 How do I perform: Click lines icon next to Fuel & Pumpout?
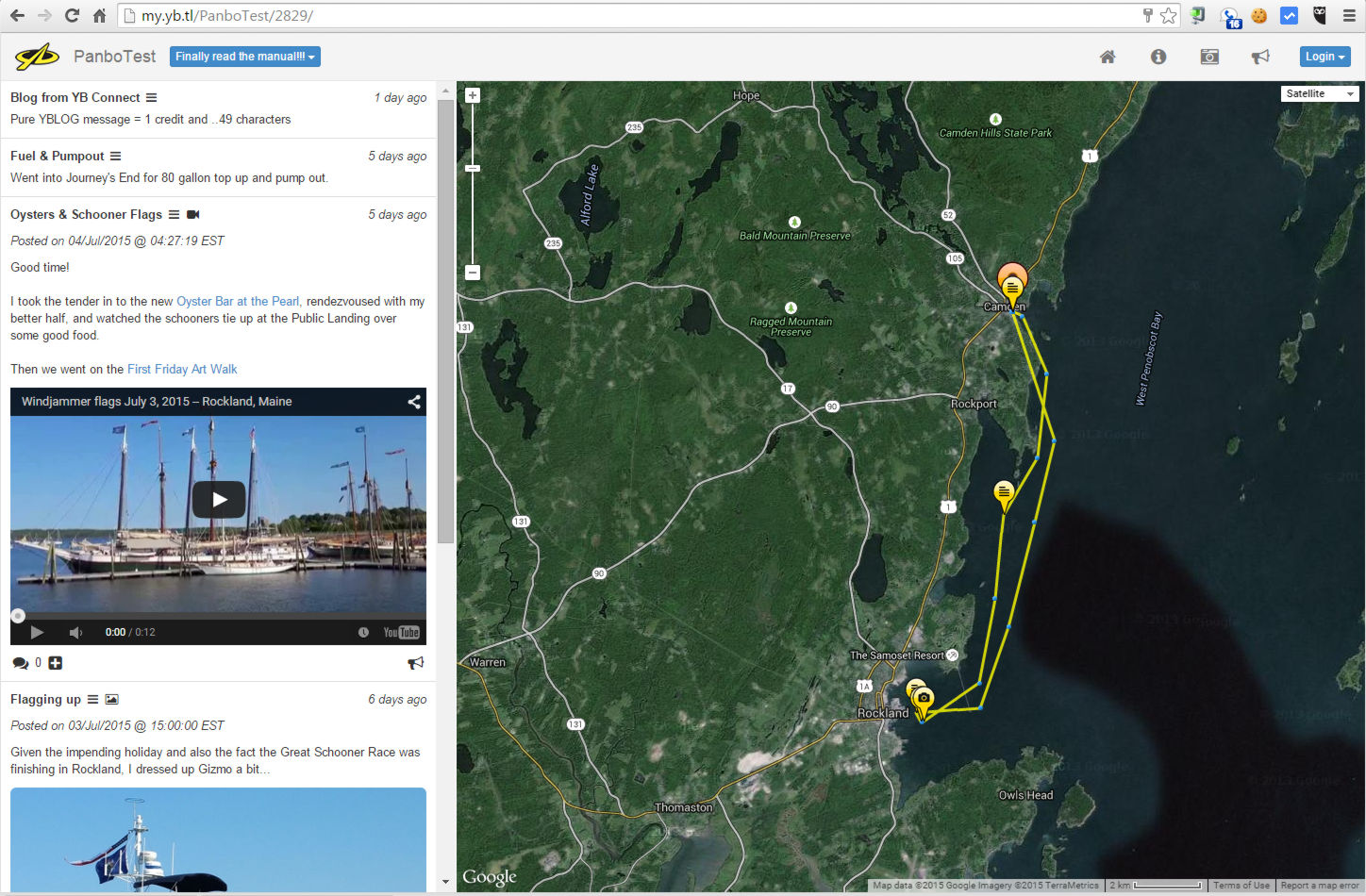pos(115,156)
